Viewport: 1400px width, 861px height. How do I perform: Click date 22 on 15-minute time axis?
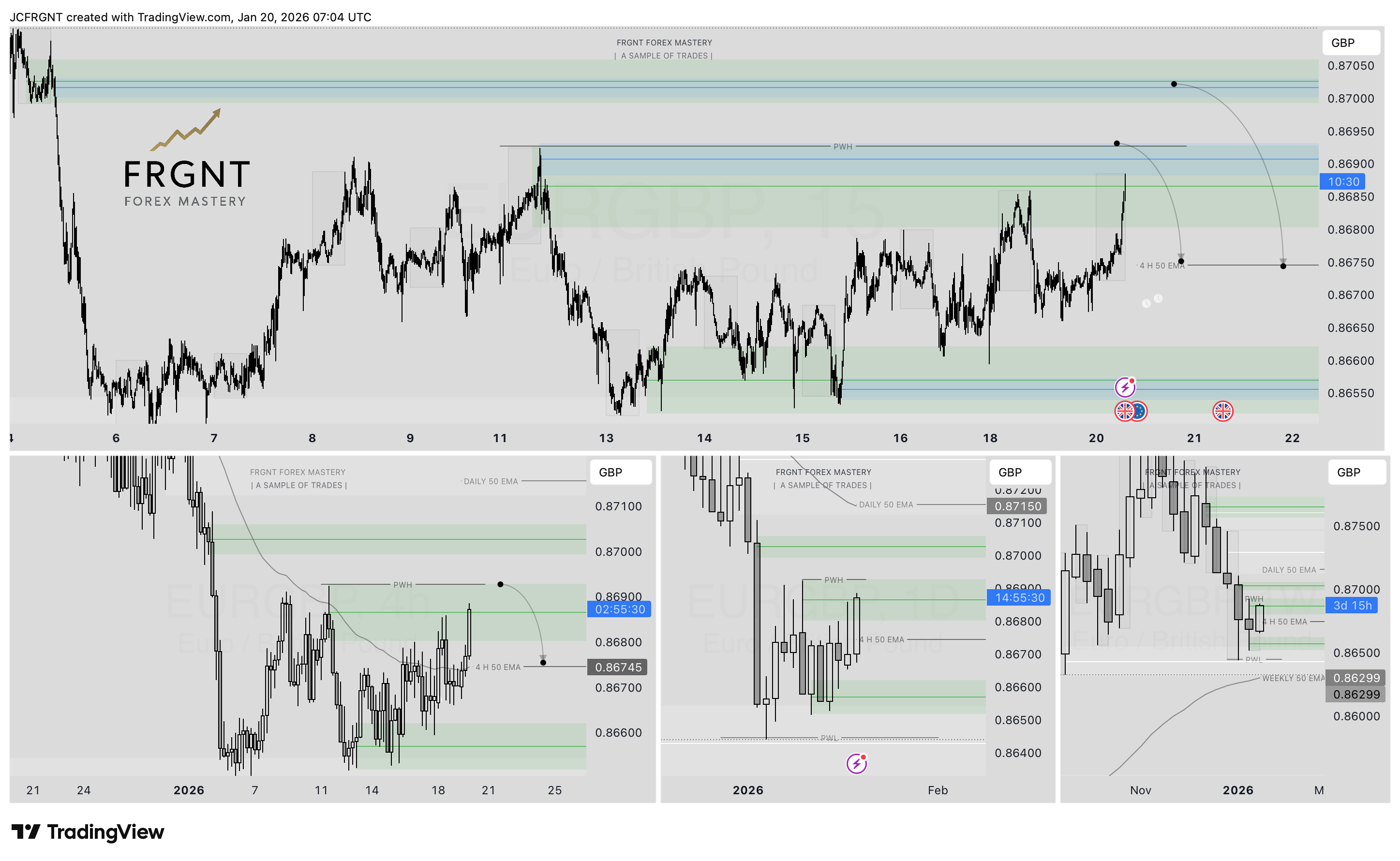point(1292,438)
